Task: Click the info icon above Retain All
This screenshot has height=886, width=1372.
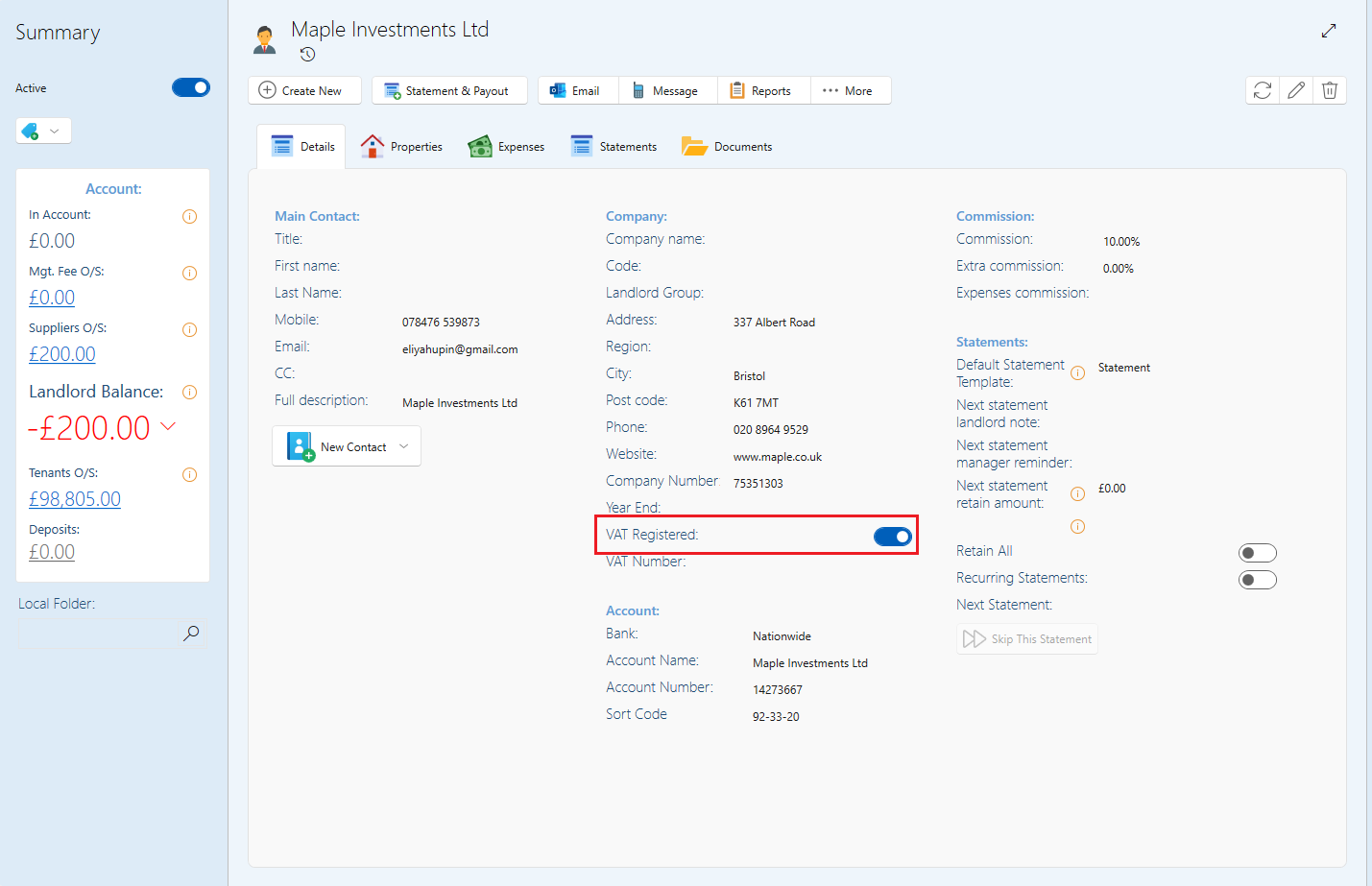Action: tap(1078, 526)
